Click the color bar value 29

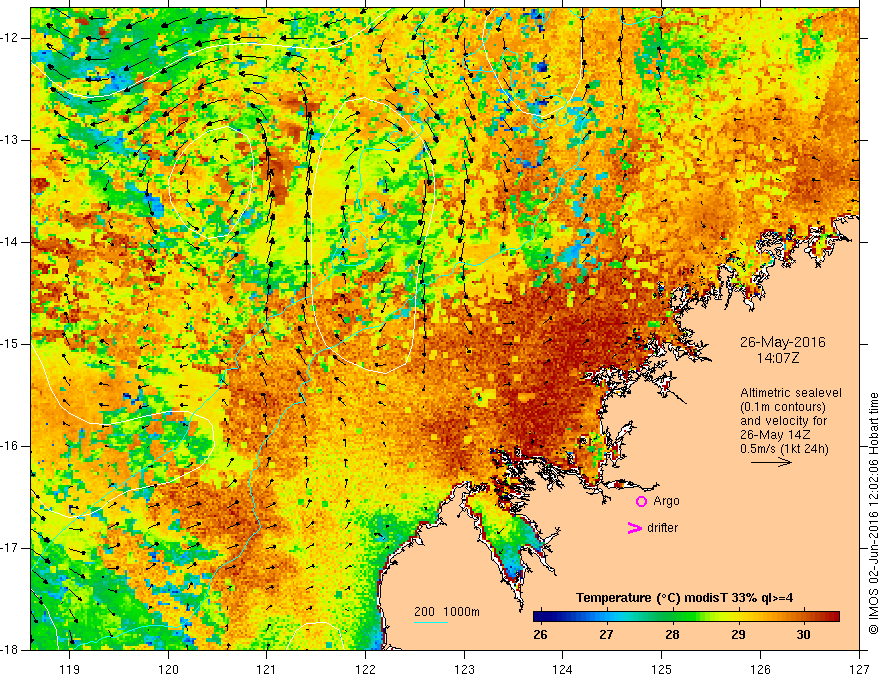[x=739, y=635]
